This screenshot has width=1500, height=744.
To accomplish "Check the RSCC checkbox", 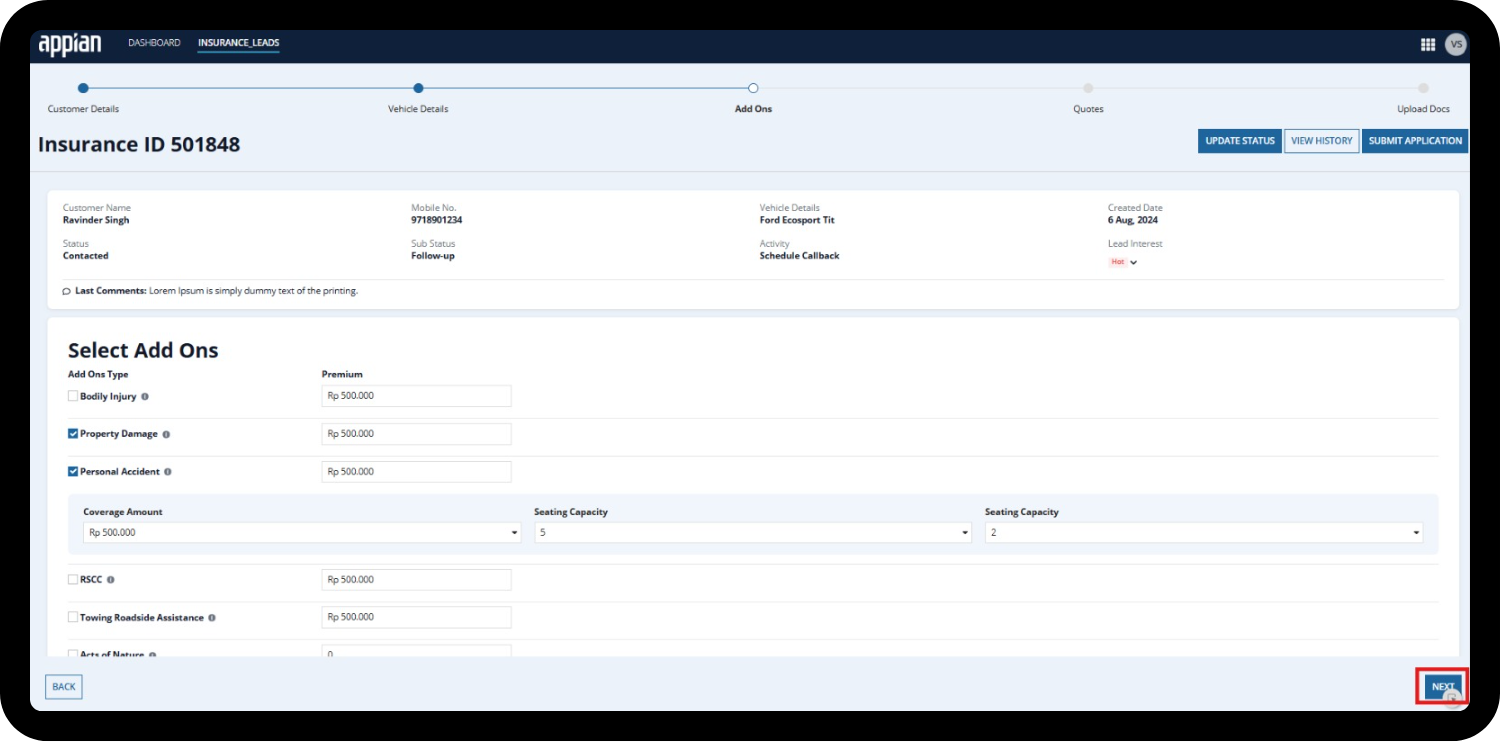I will tap(73, 579).
